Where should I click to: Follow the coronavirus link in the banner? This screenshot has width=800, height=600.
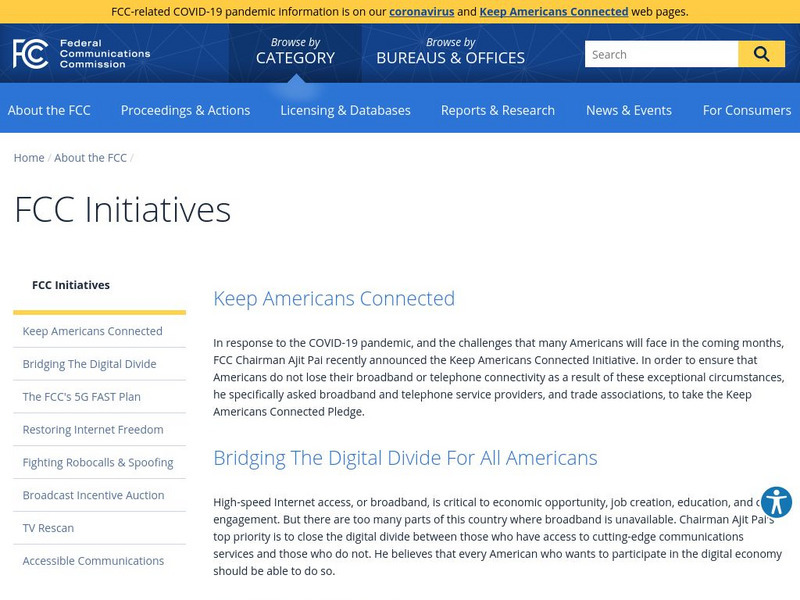421,12
